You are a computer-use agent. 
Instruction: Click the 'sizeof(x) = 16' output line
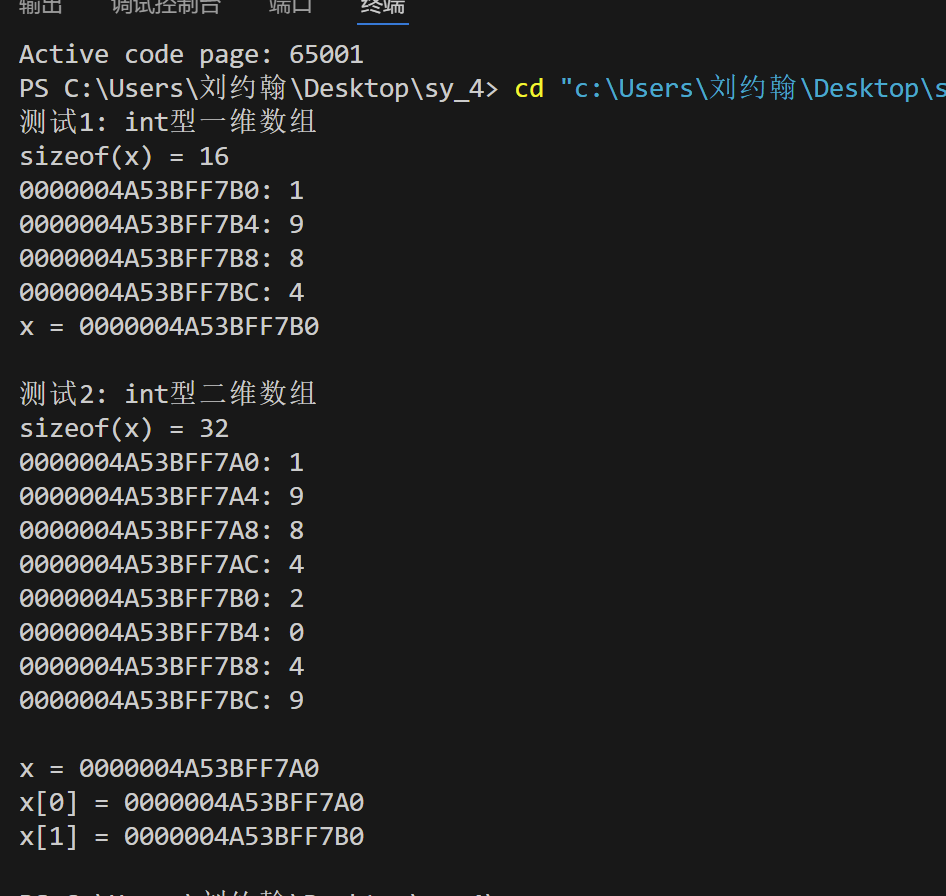click(124, 157)
